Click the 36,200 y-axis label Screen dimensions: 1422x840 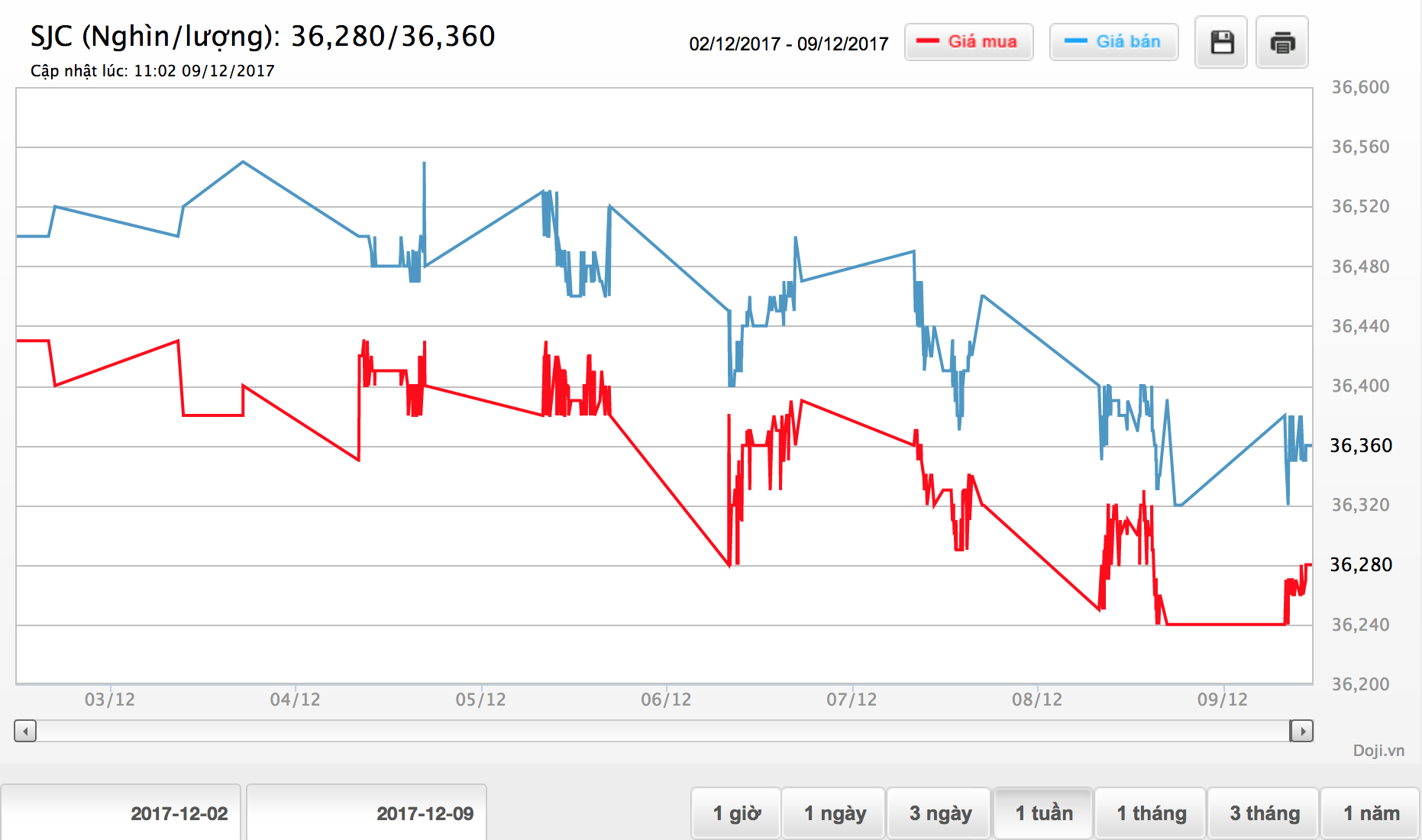point(1361,685)
